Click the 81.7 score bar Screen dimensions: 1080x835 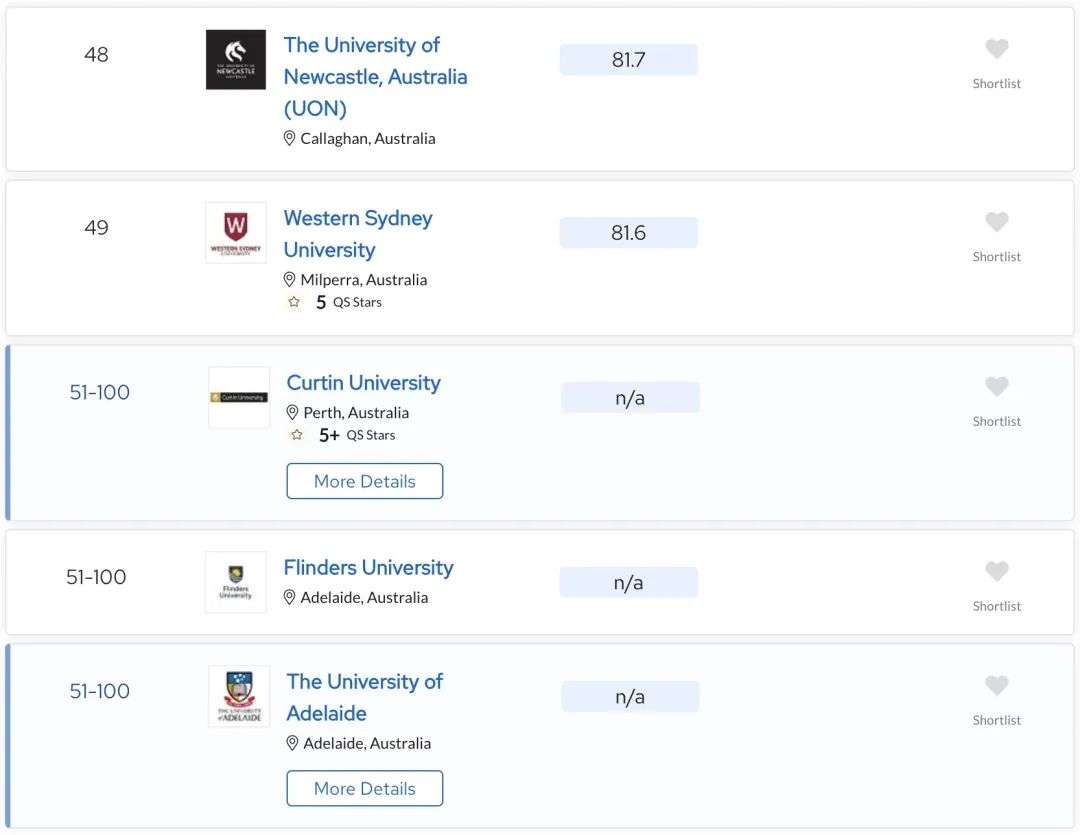pos(628,59)
